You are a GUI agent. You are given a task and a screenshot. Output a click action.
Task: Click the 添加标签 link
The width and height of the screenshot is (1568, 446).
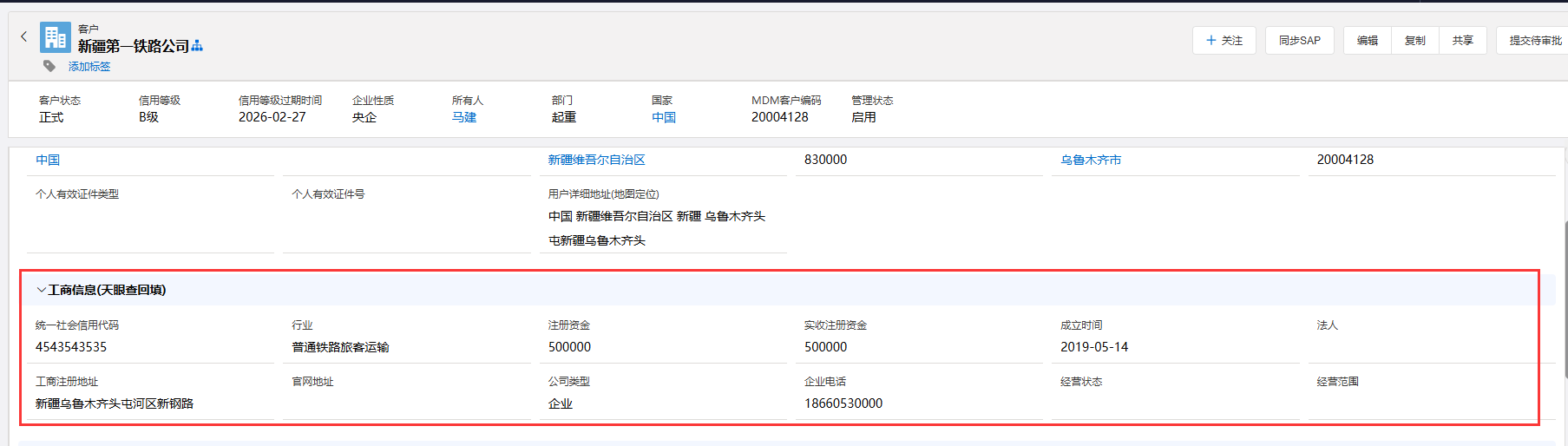89,67
